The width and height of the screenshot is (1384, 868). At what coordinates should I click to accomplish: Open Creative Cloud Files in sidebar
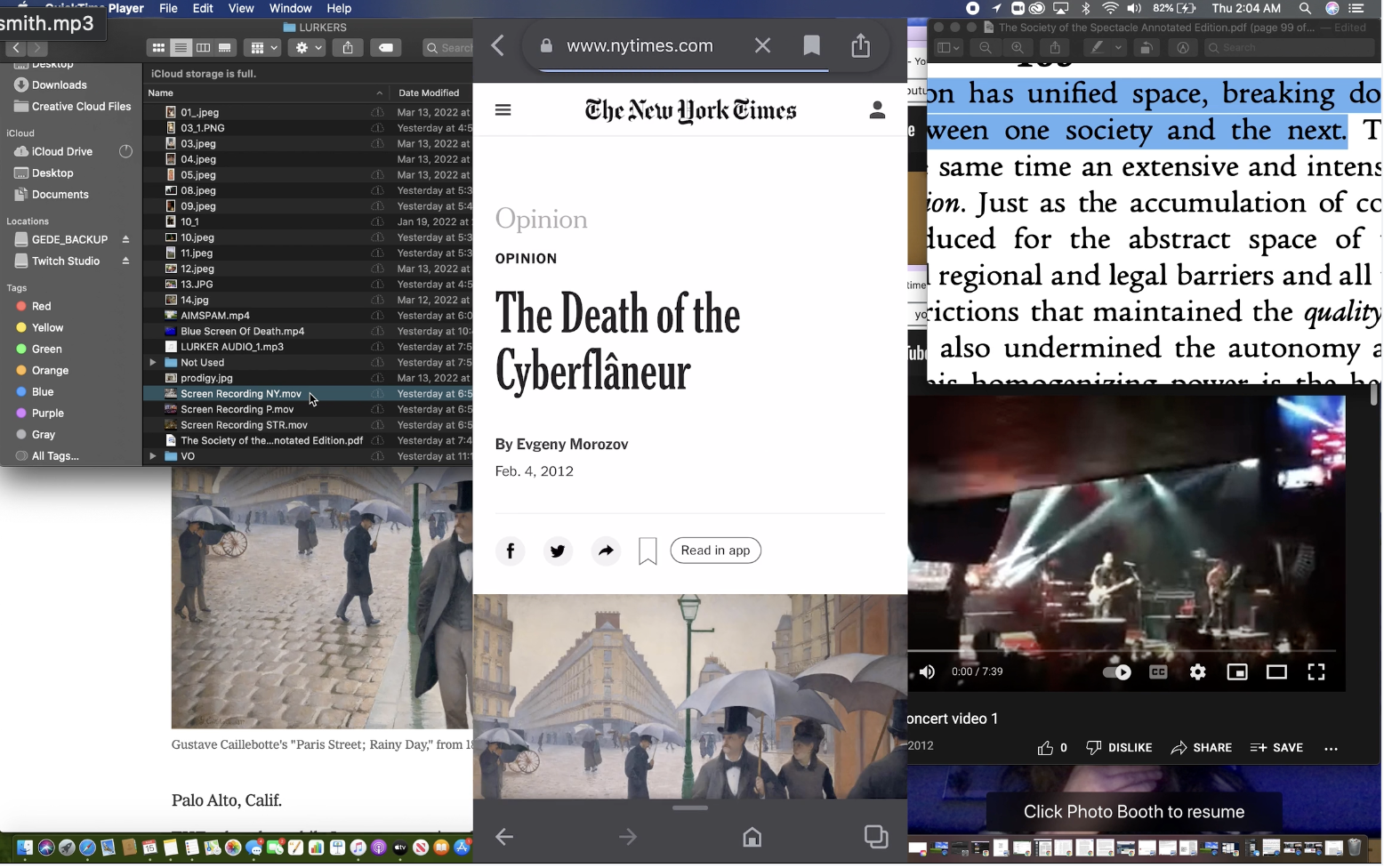click(81, 107)
